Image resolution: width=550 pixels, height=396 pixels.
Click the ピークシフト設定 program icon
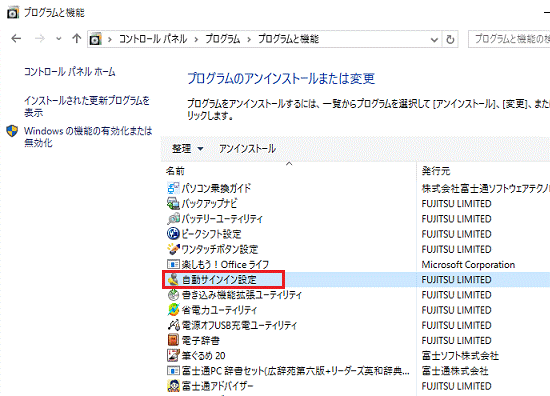coord(173,234)
